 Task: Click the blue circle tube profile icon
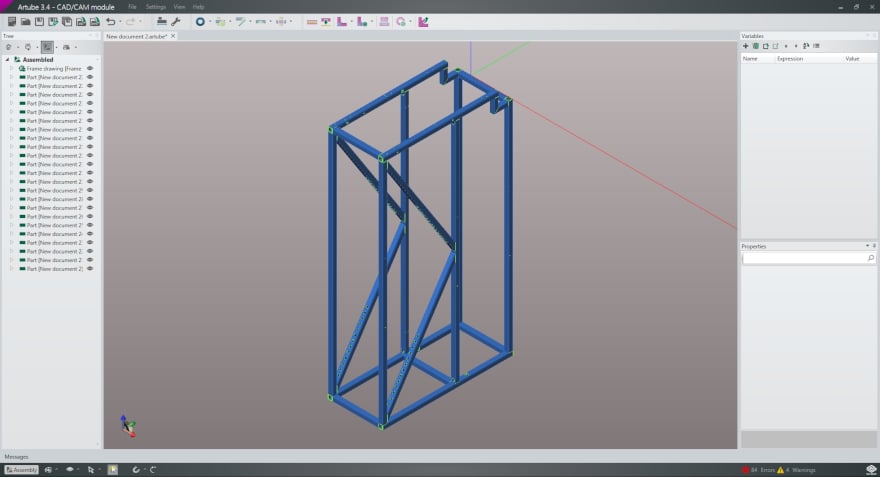200,21
